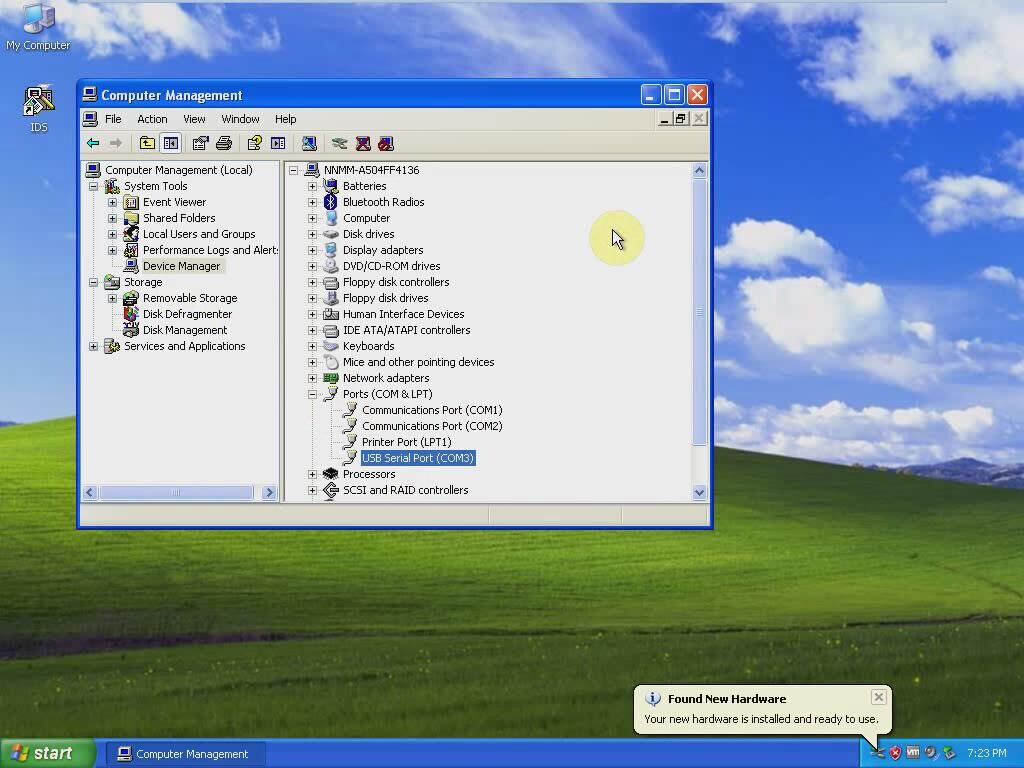The width and height of the screenshot is (1024, 768).
Task: Select Floppy disk controllers entry
Action: tap(396, 282)
